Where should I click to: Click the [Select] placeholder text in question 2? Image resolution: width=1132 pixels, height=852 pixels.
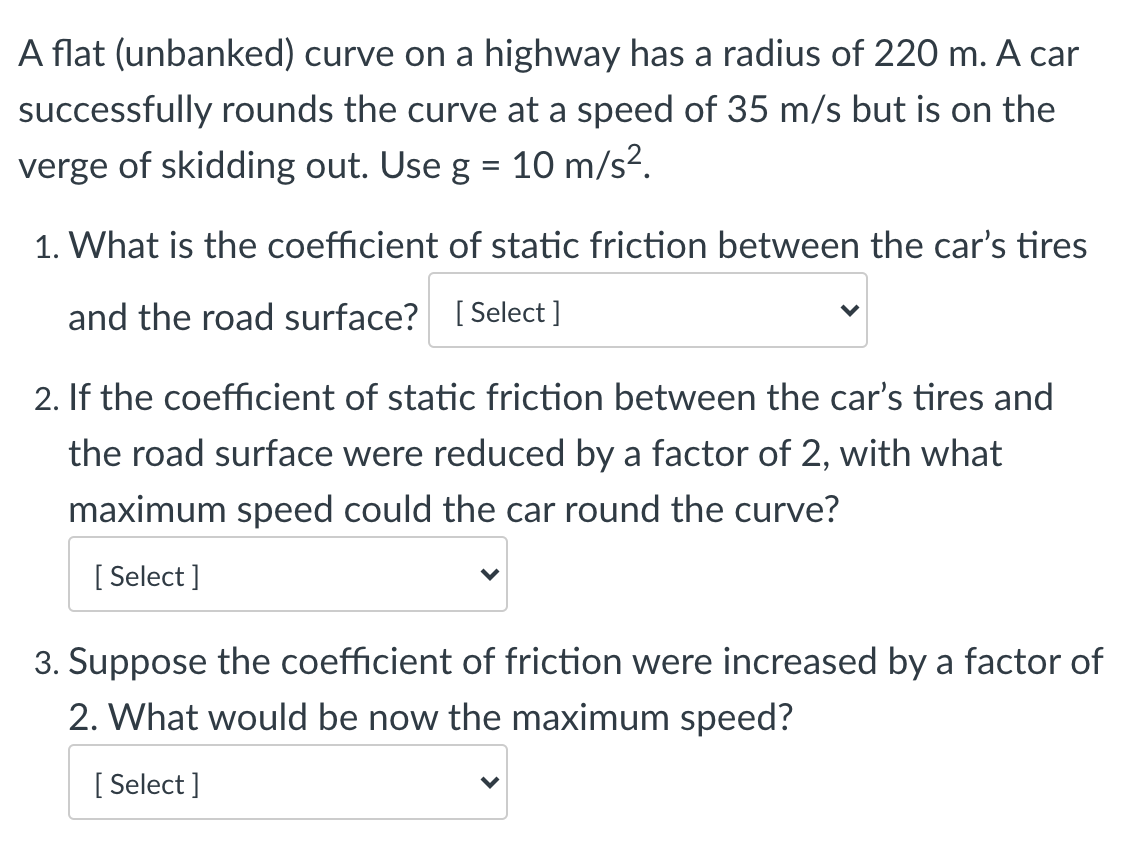pos(145,575)
